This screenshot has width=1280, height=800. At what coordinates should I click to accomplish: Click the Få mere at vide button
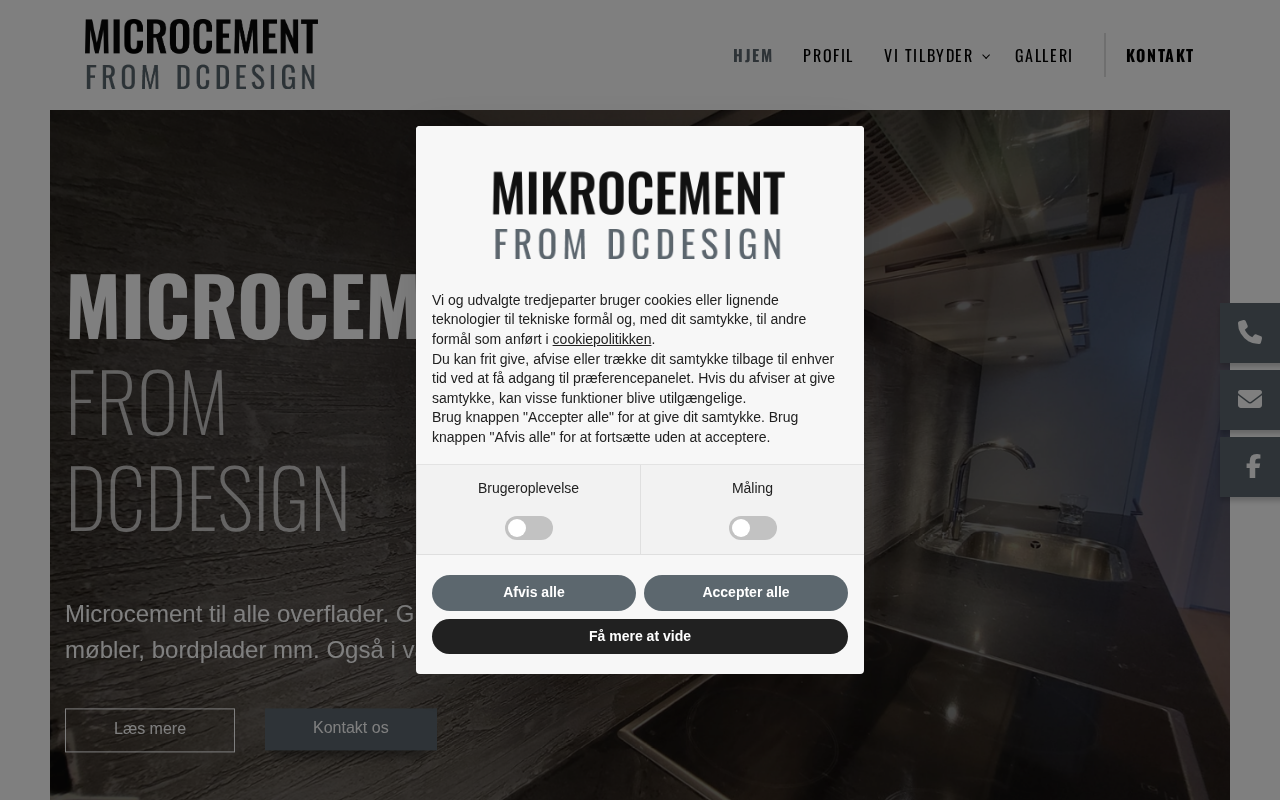coord(640,637)
